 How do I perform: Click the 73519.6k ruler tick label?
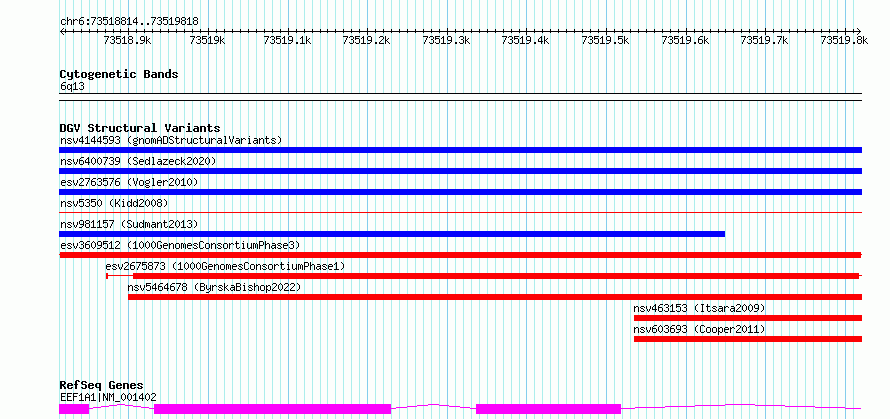tap(686, 40)
